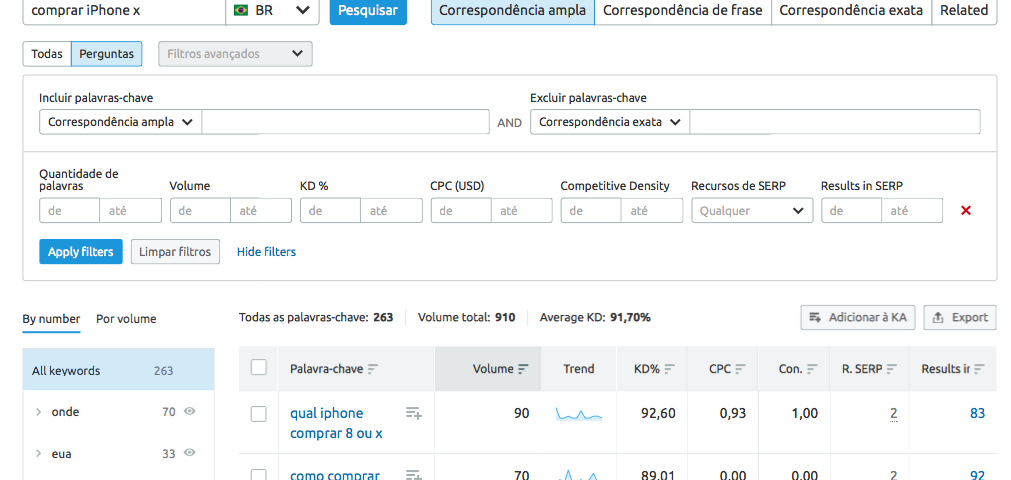Viewport: 1011px width, 480px height.
Task: Switch groups view to Por volume
Action: click(126, 319)
